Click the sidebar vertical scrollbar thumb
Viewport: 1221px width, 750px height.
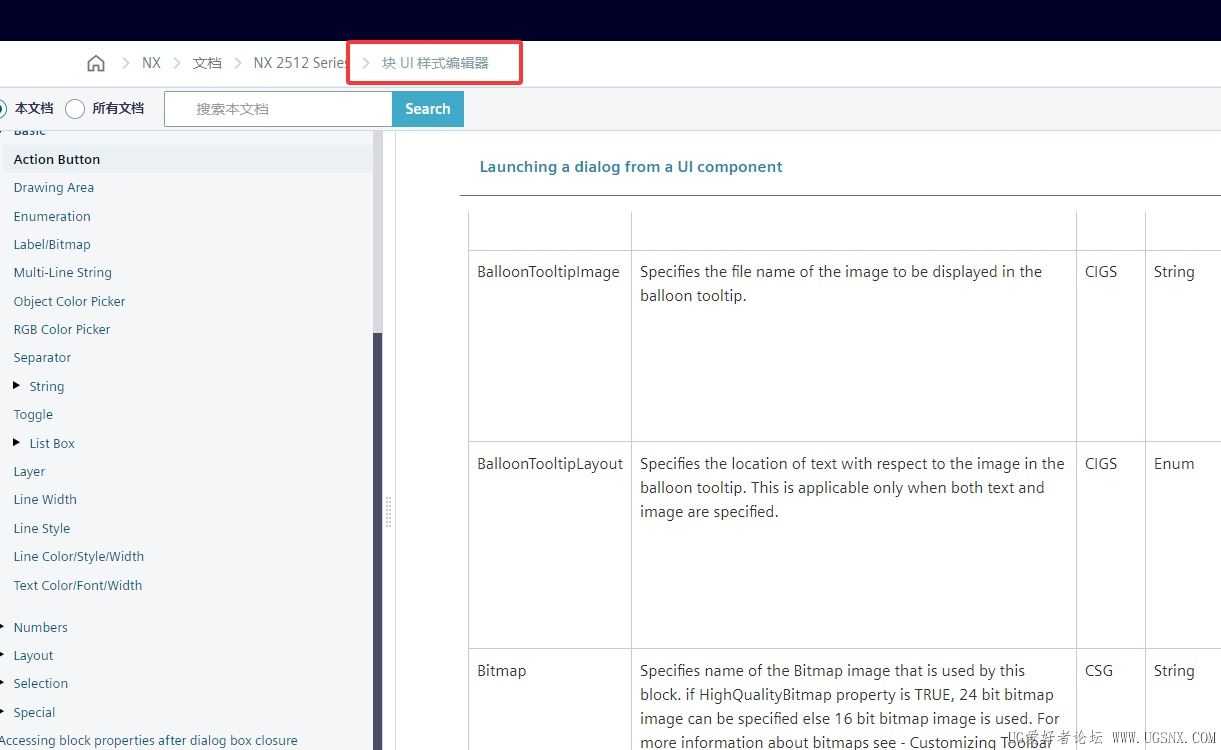pyautogui.click(x=378, y=540)
